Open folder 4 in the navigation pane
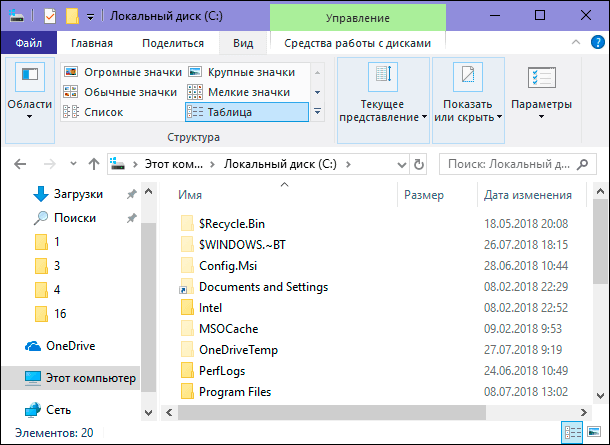 (47, 290)
